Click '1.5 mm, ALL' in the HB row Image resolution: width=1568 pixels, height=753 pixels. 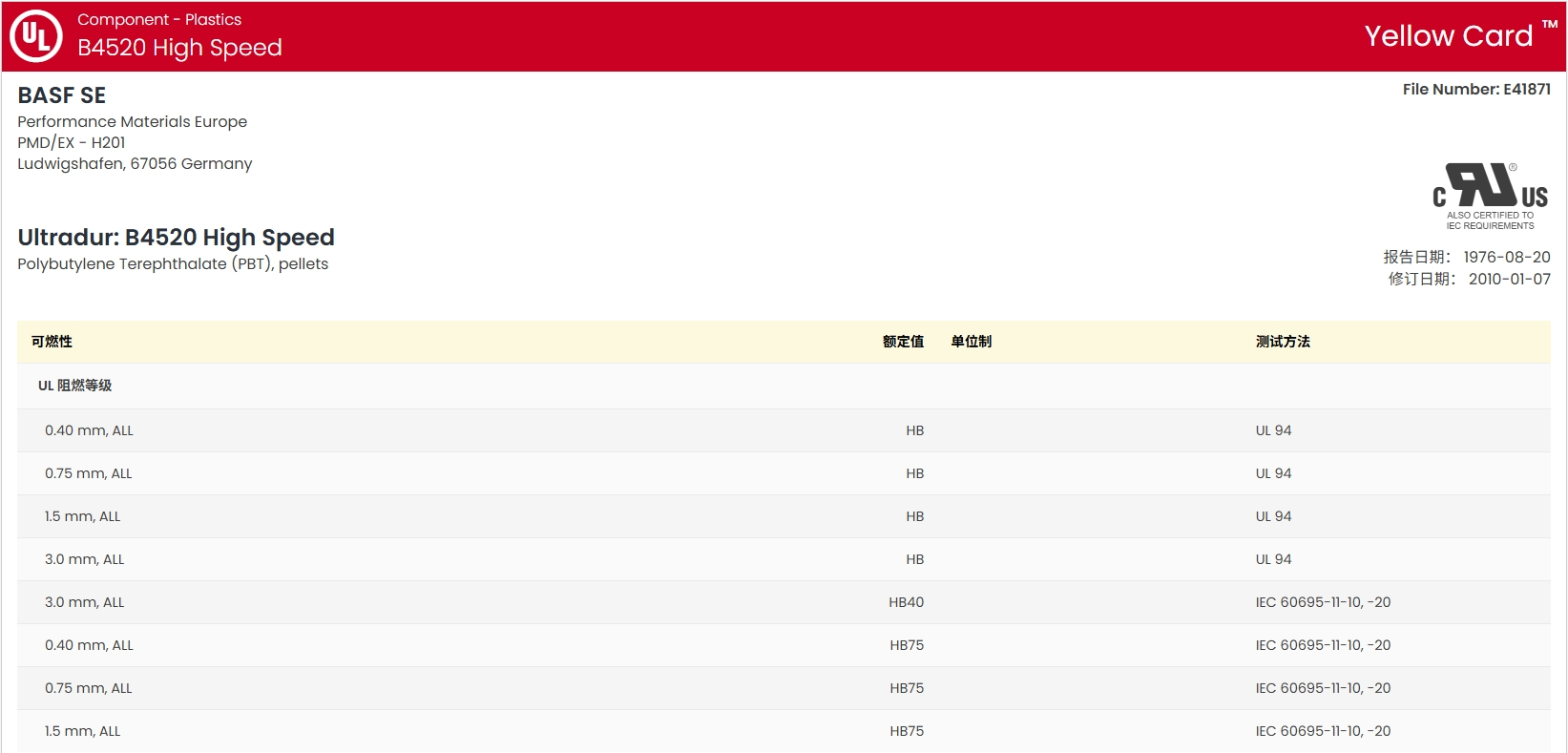tap(82, 516)
